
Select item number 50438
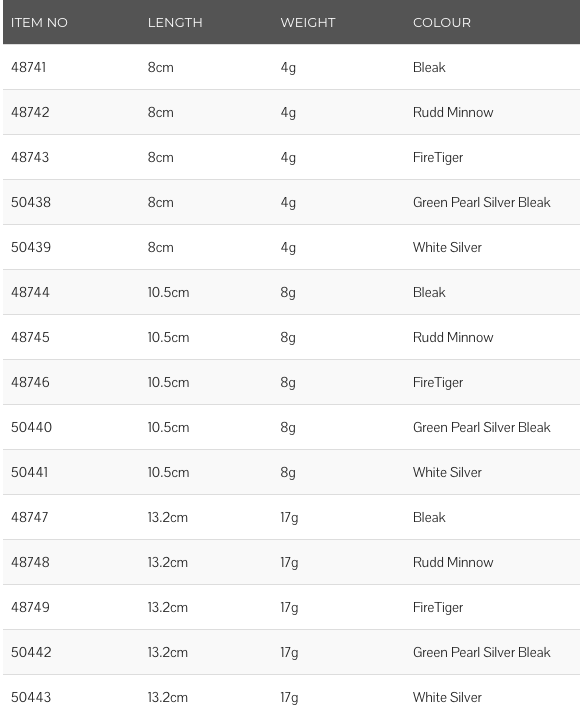[31, 203]
